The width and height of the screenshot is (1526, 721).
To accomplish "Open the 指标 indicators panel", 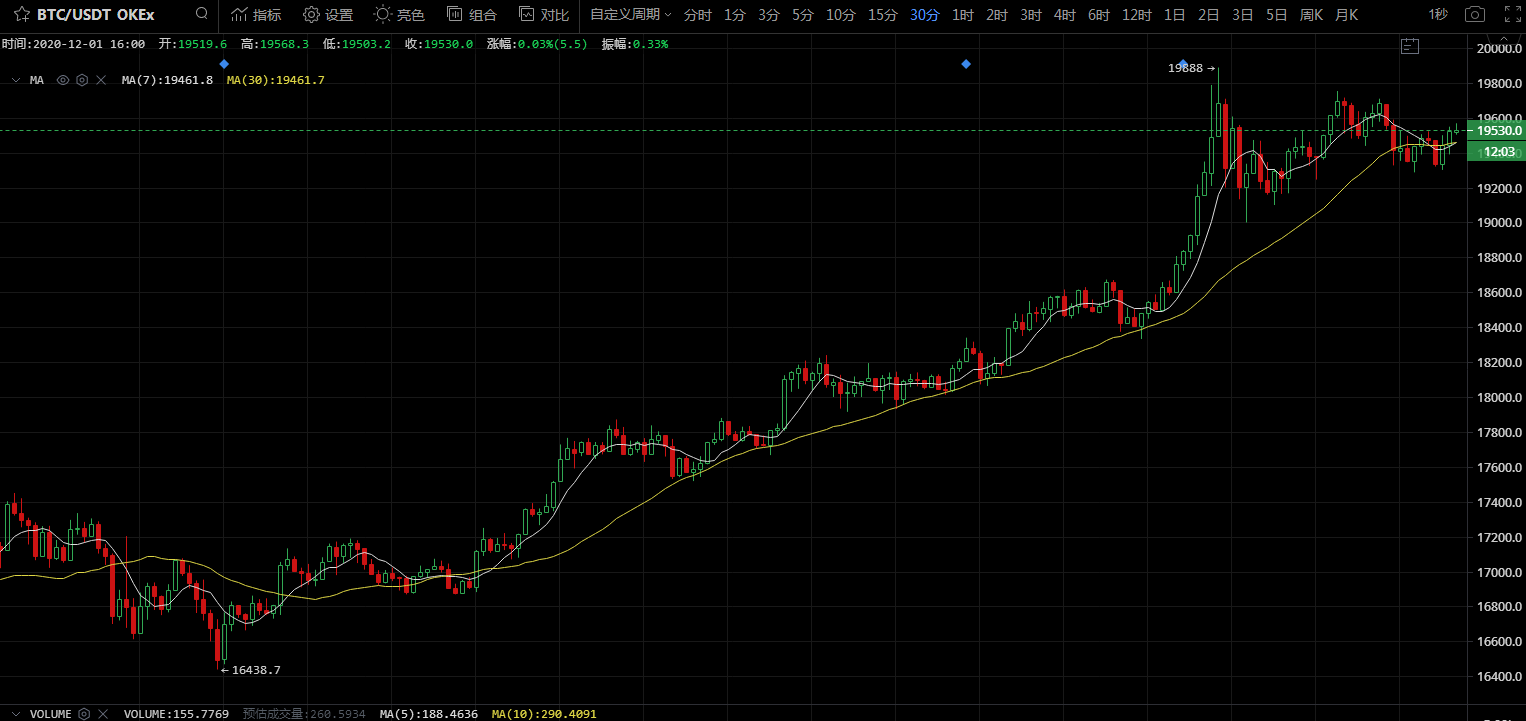I will 255,15.
